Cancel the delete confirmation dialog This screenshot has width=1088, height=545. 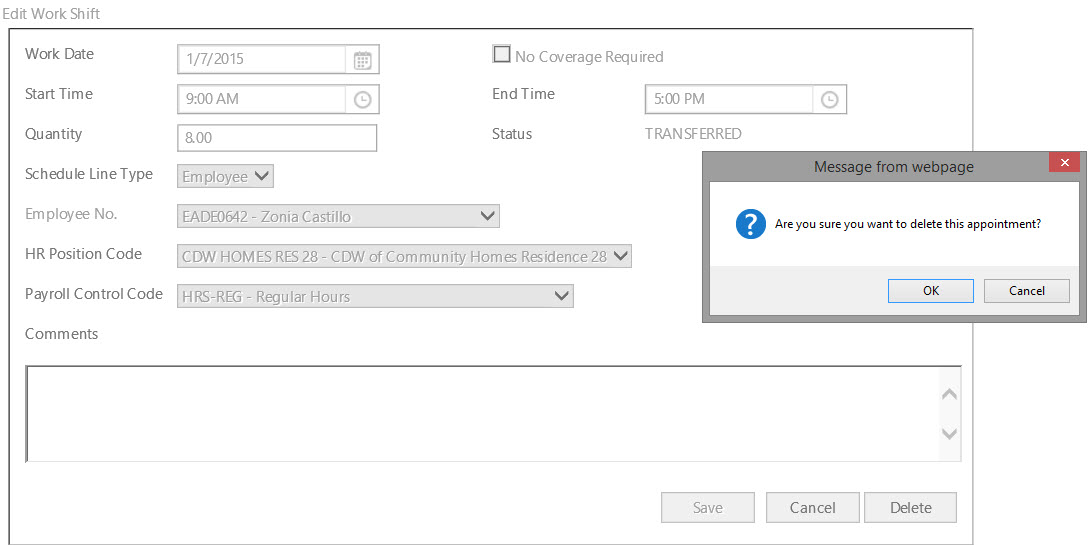point(1026,291)
